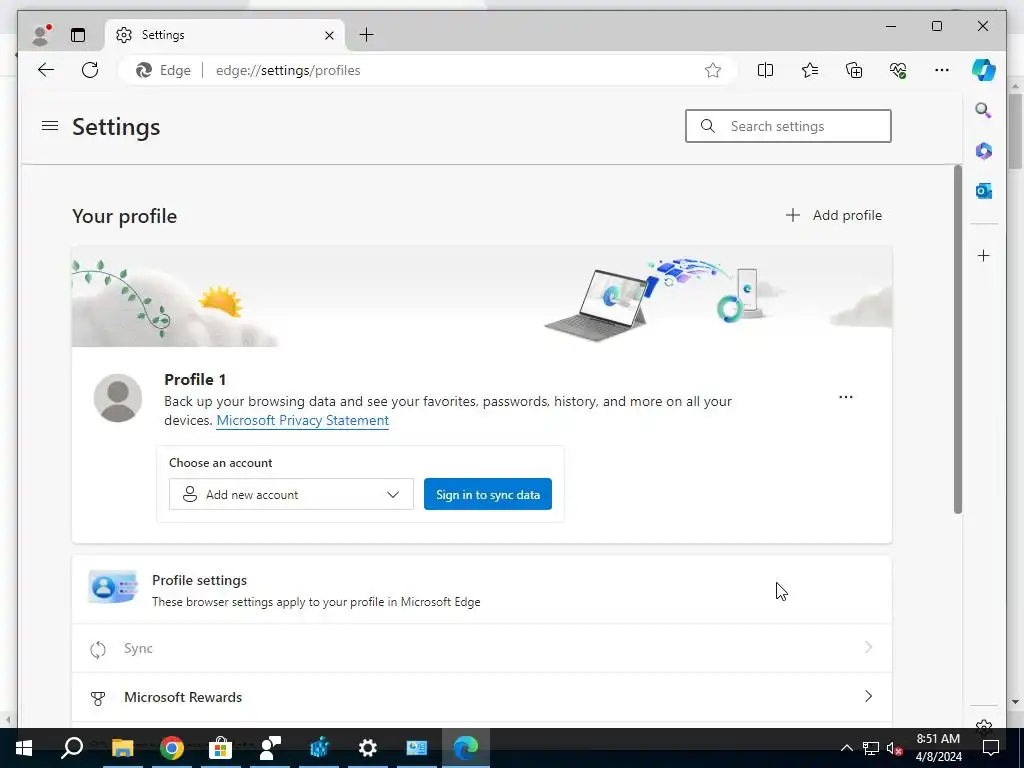Open Microsoft Store from taskbar
This screenshot has height=768, width=1024.
221,748
